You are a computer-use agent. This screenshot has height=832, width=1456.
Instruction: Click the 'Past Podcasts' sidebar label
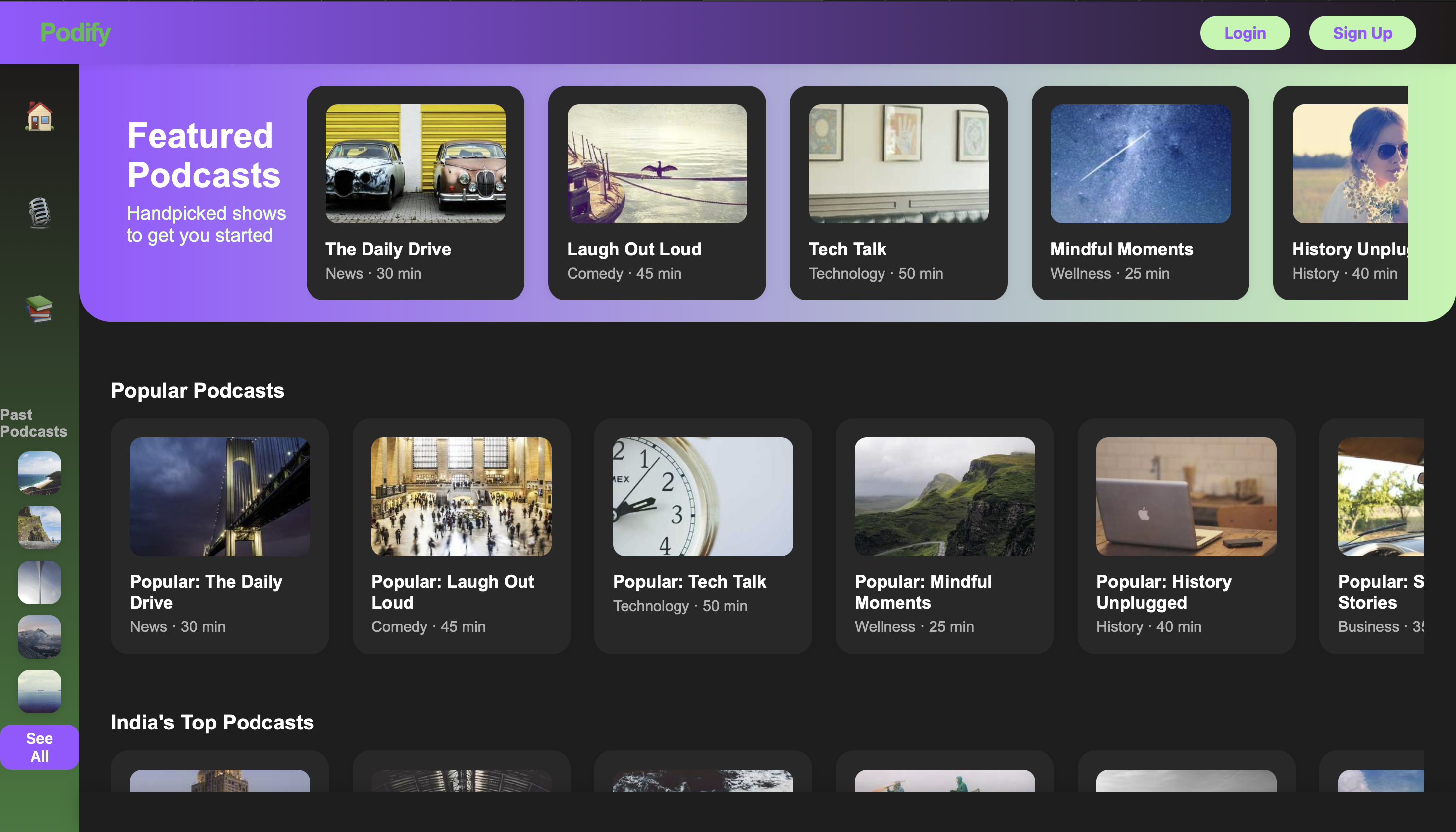click(34, 423)
